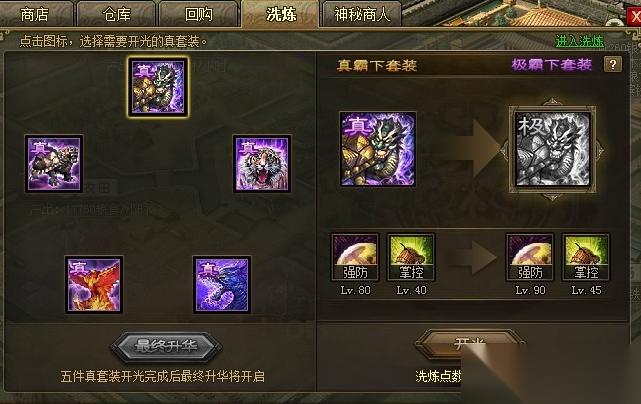
Task: Select the true white tiger set icon
Action: [x=262, y=164]
